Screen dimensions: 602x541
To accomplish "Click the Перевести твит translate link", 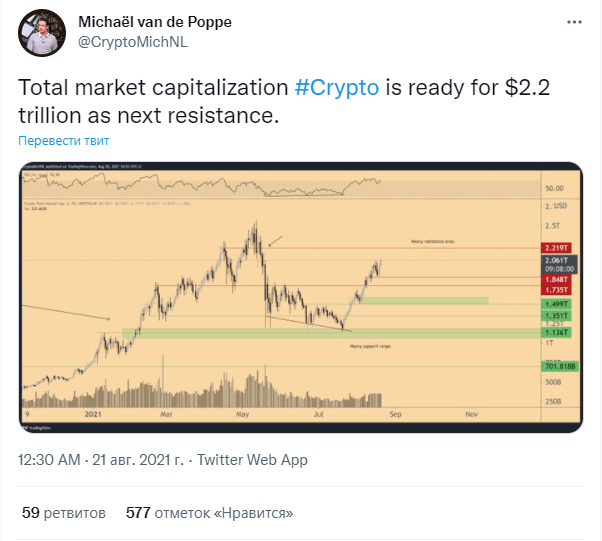I will click(x=64, y=141).
